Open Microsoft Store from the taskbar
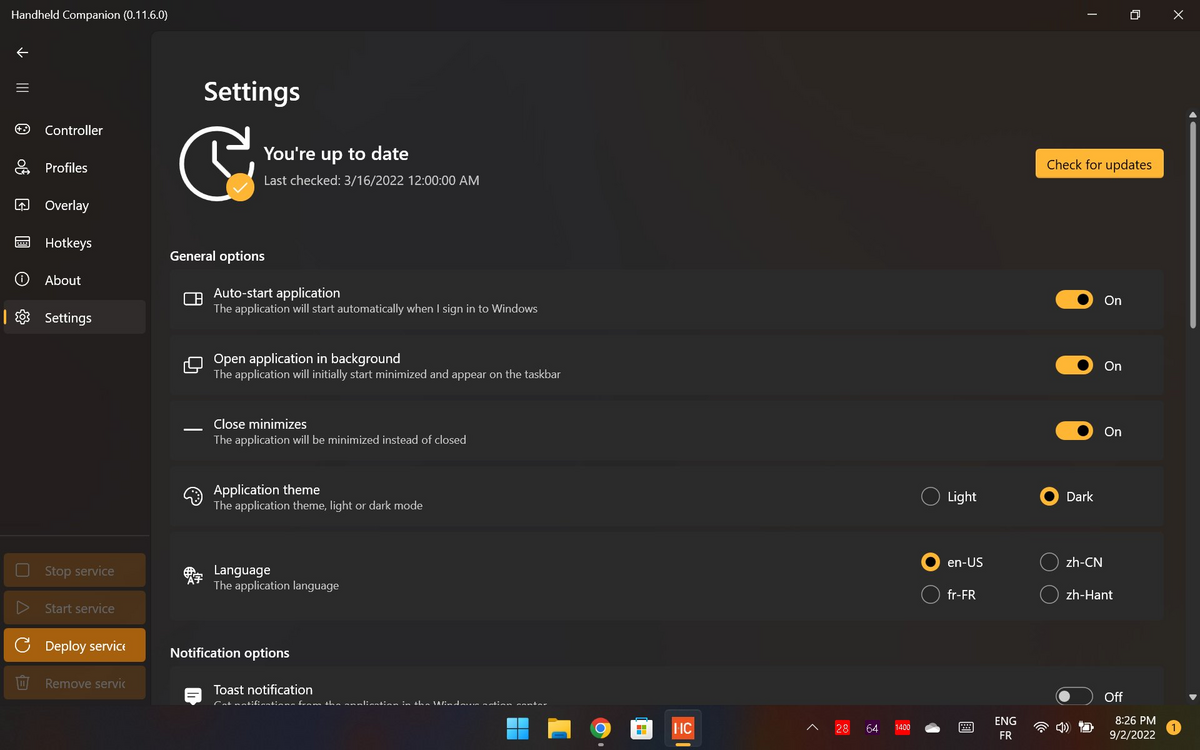Image resolution: width=1200 pixels, height=750 pixels. click(641, 728)
